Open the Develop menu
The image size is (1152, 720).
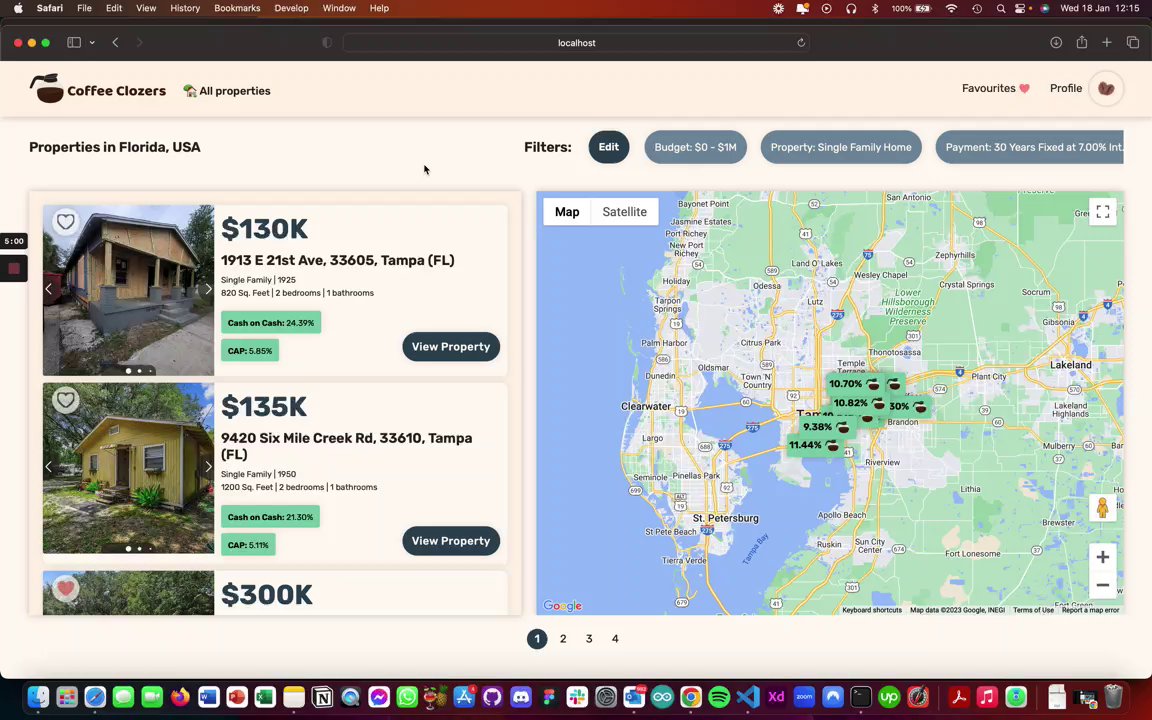[x=291, y=8]
